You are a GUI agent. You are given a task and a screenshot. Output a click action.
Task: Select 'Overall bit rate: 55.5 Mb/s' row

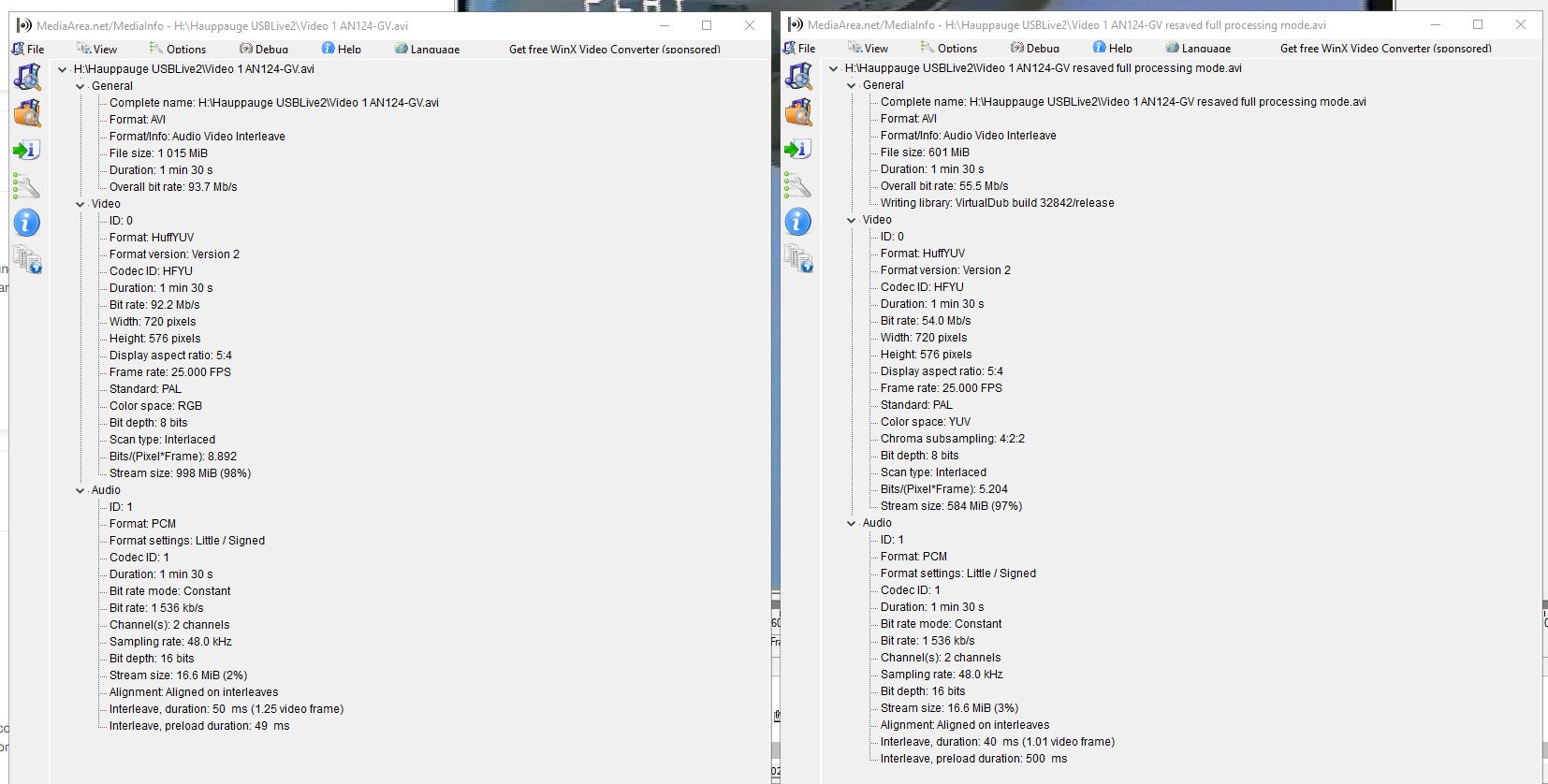[x=944, y=186]
